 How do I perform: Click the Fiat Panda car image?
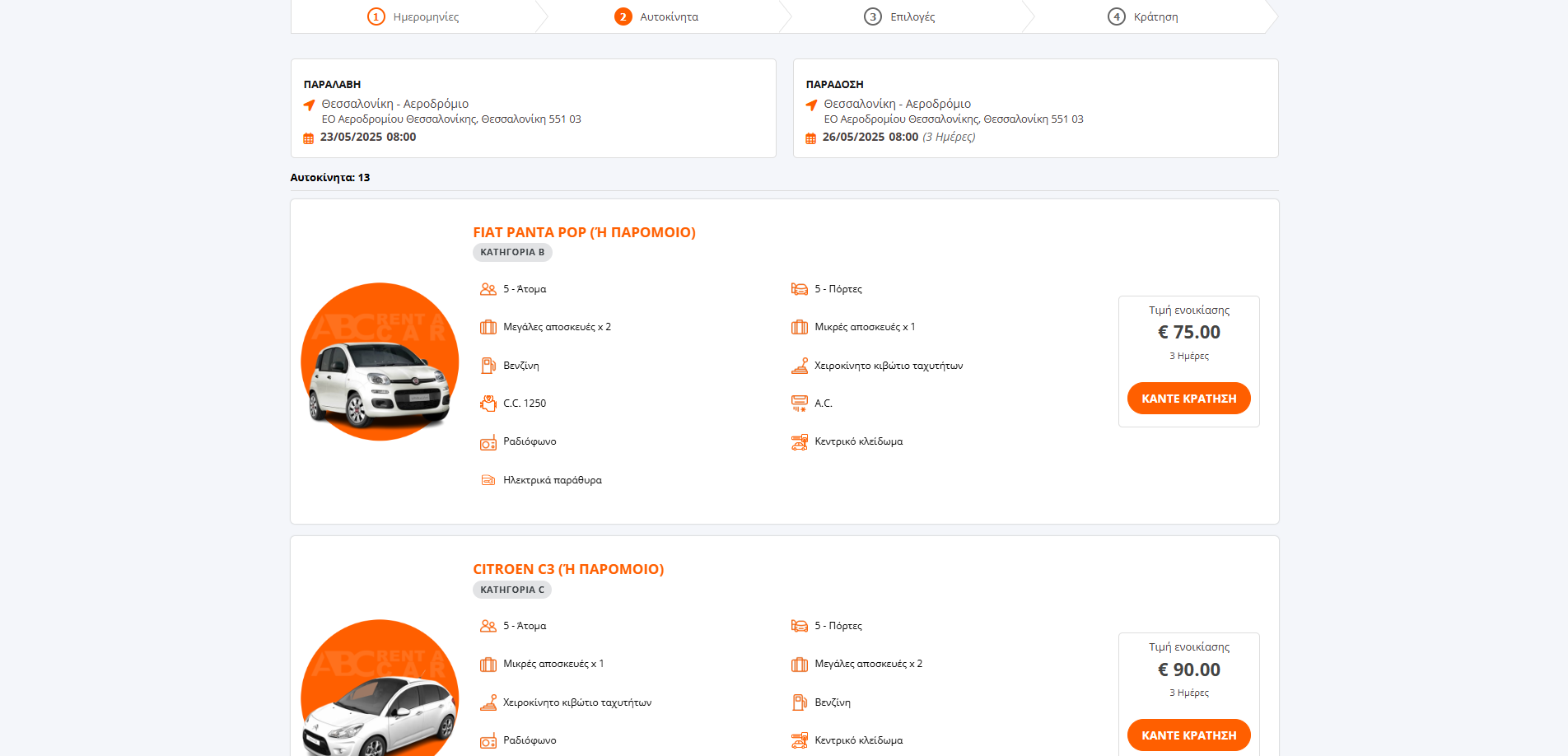380,362
